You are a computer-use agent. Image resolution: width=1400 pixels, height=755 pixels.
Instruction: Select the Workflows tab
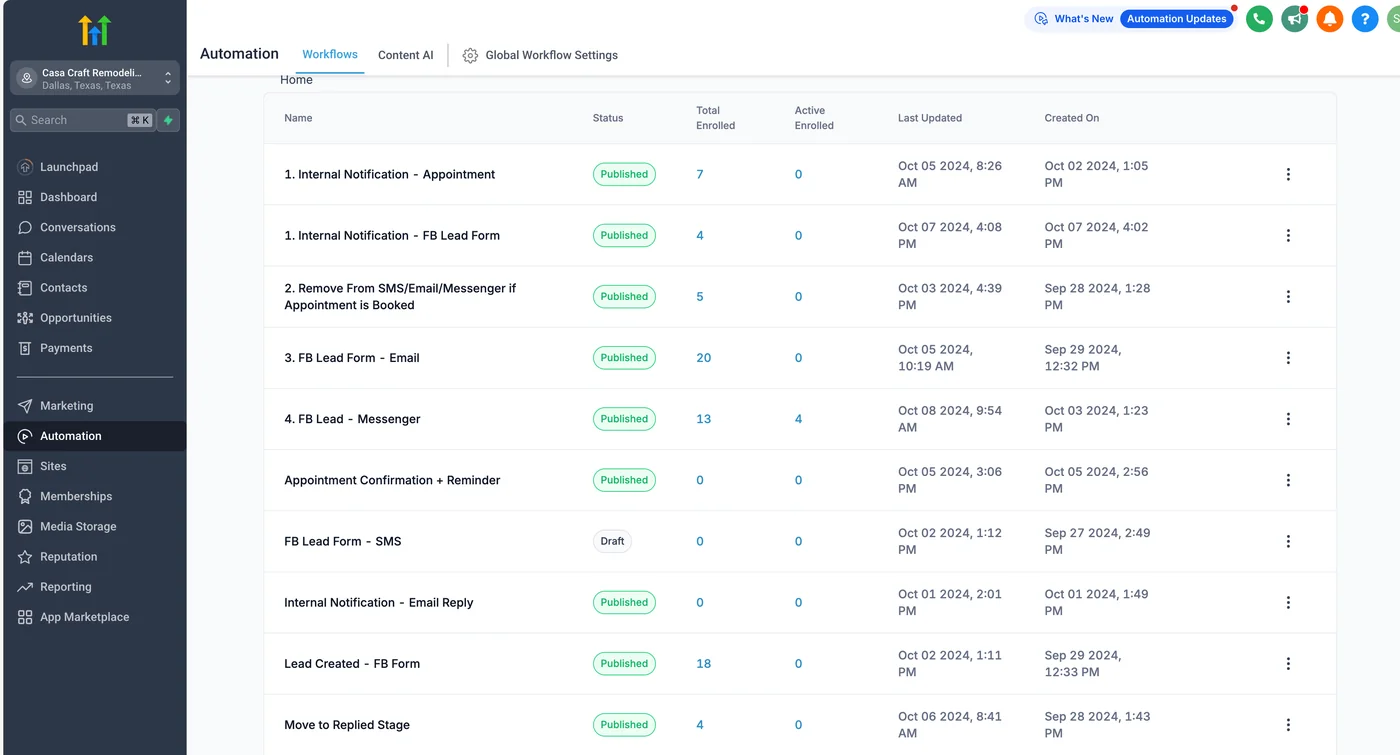point(329,55)
